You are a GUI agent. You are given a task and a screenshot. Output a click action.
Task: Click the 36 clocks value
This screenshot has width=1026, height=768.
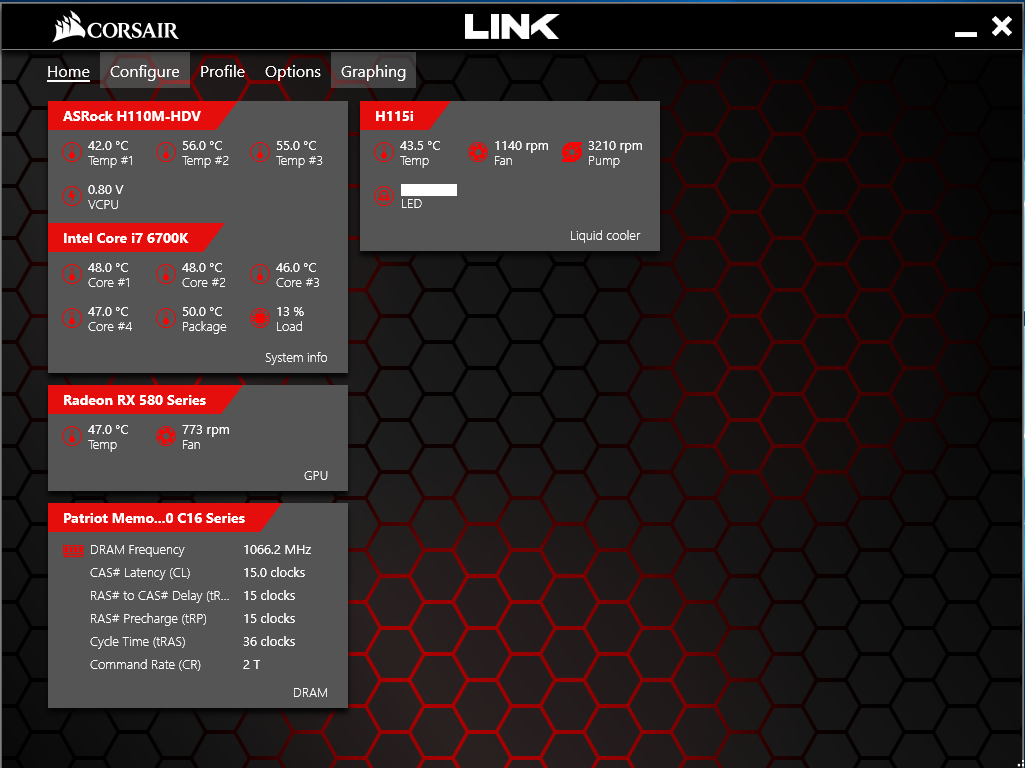point(269,642)
